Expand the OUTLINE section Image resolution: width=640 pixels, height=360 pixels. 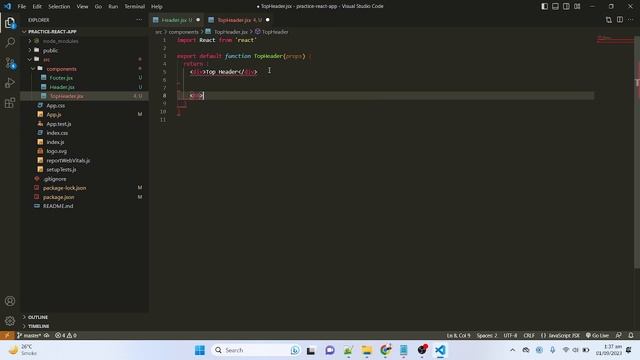[38, 317]
